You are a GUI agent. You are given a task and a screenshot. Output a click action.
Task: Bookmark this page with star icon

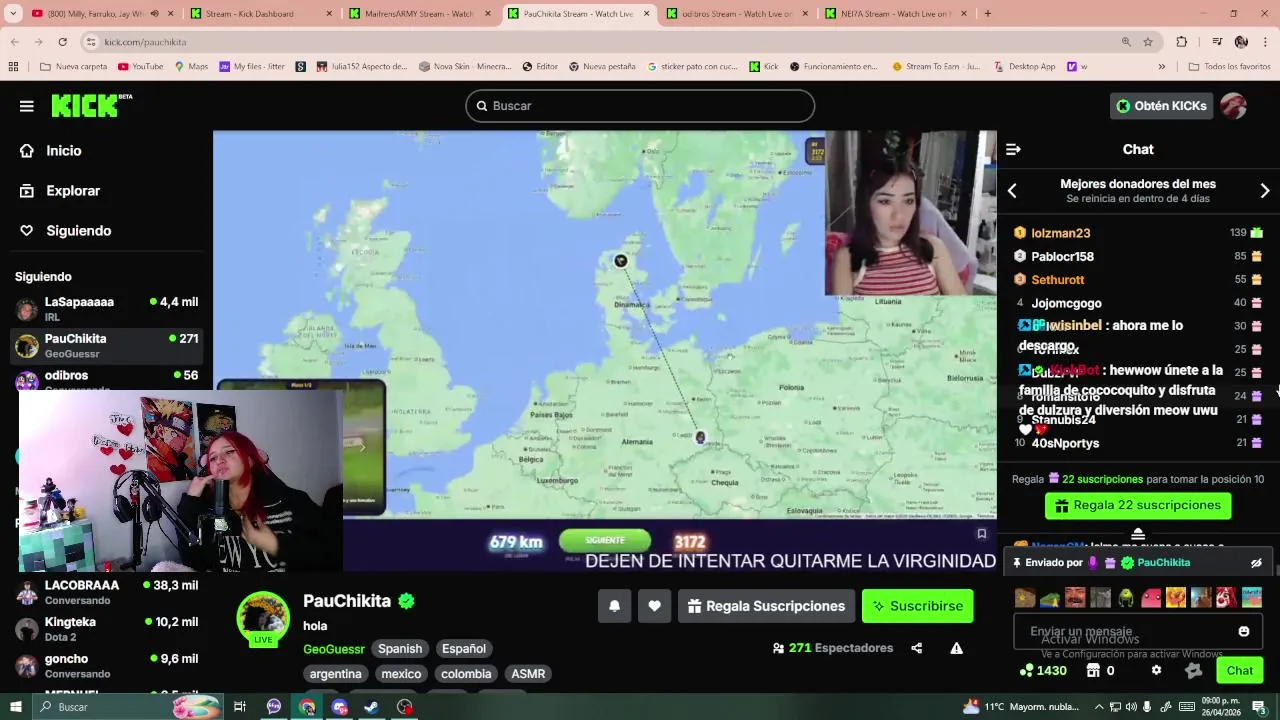click(1148, 42)
